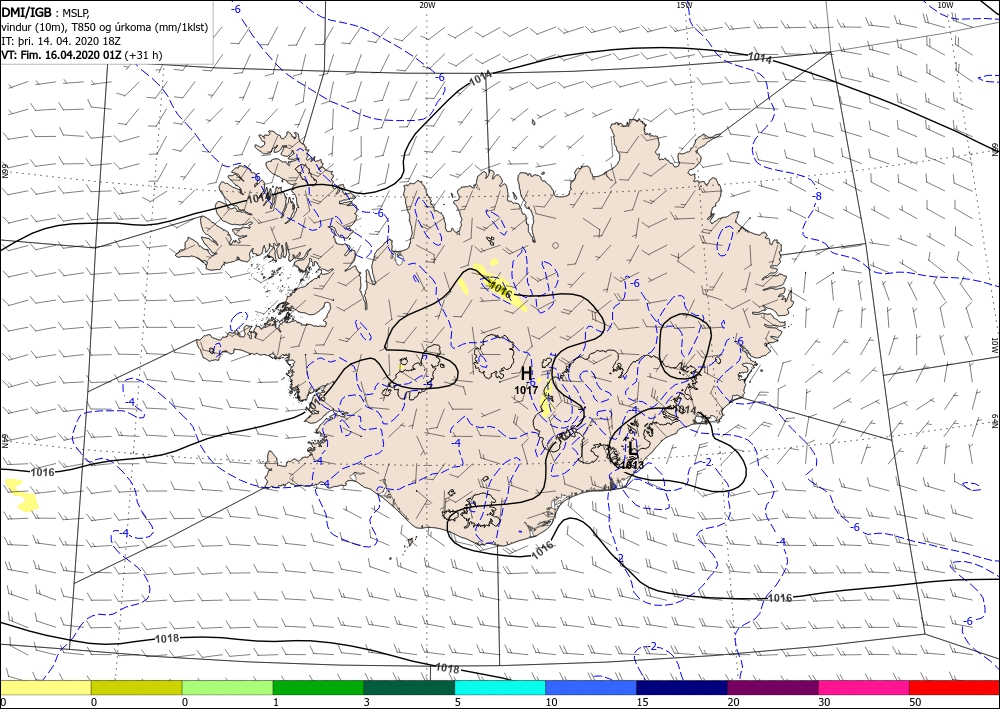Click the '1017' pressure value under H

pos(526,389)
